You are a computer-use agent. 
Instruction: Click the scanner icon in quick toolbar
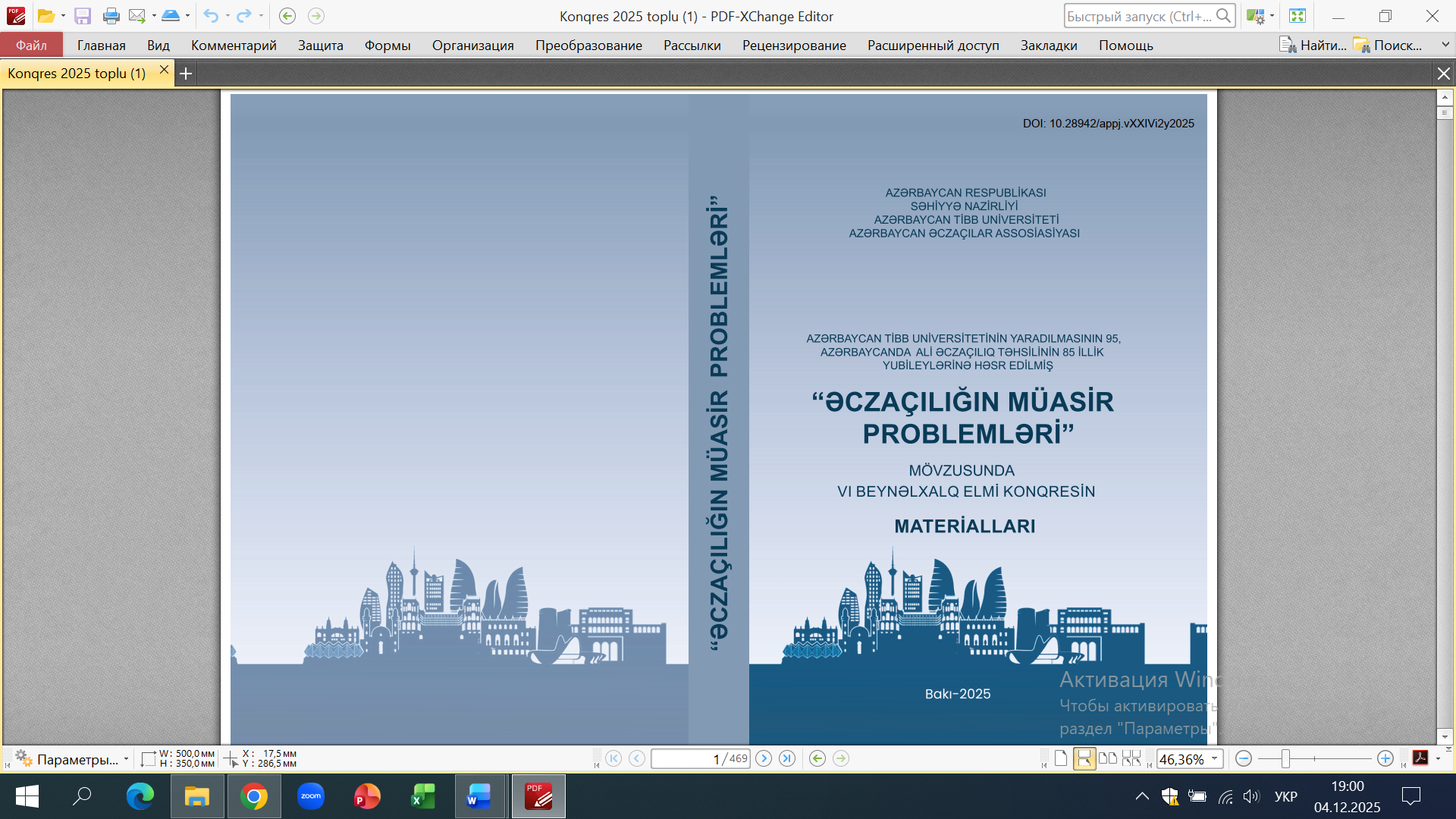(171, 16)
